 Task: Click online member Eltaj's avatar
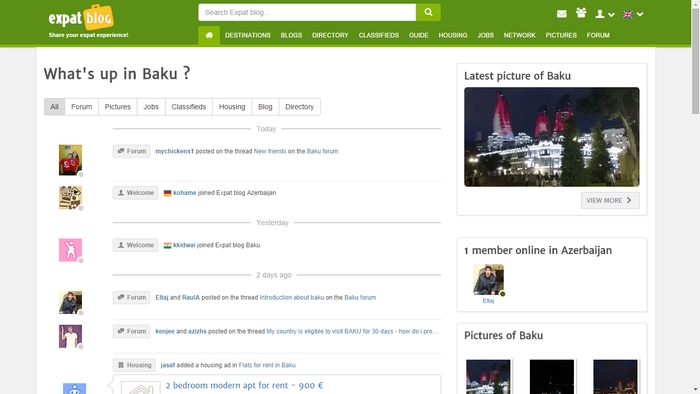point(488,280)
